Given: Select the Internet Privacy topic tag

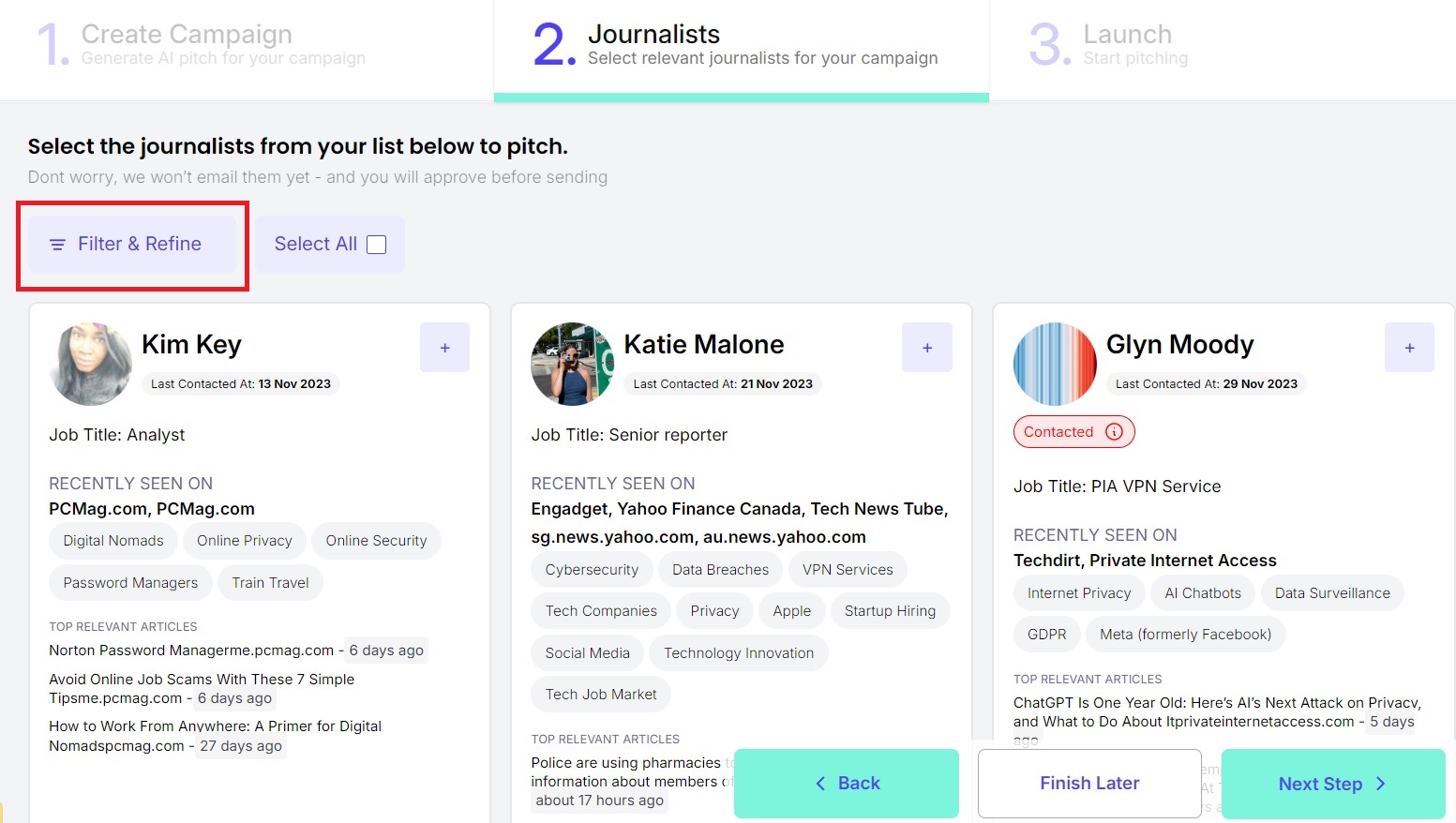Looking at the screenshot, I should [x=1079, y=593].
